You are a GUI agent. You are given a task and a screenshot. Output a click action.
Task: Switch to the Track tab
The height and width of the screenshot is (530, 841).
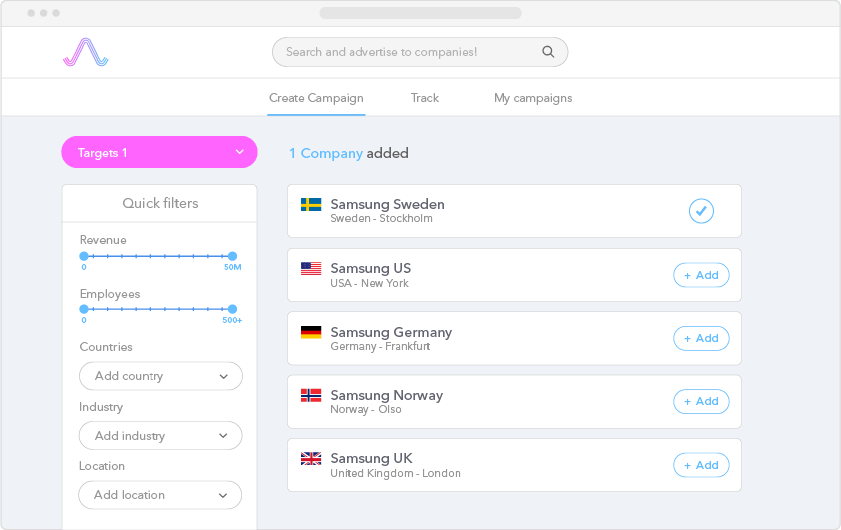pyautogui.click(x=425, y=98)
